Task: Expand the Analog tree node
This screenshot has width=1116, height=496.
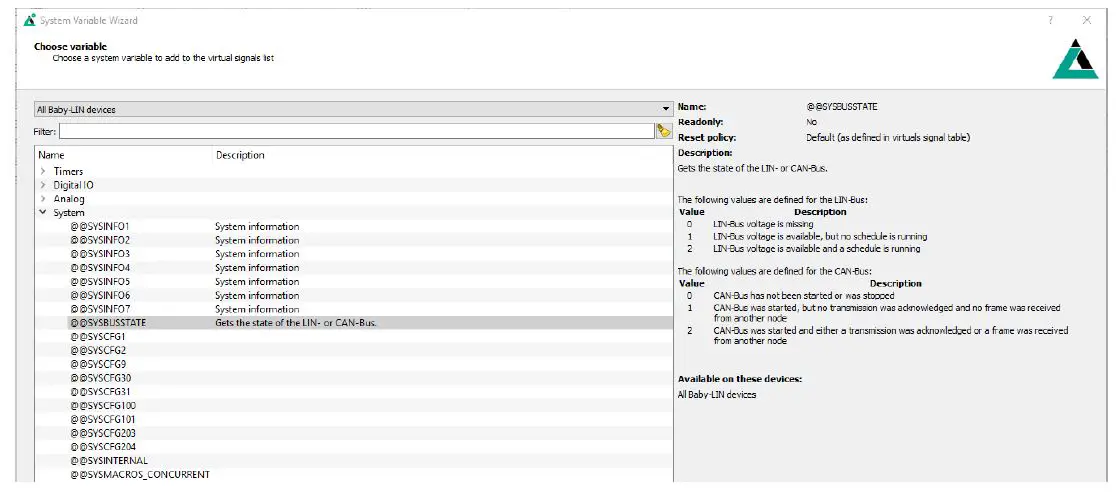Action: click(43, 199)
